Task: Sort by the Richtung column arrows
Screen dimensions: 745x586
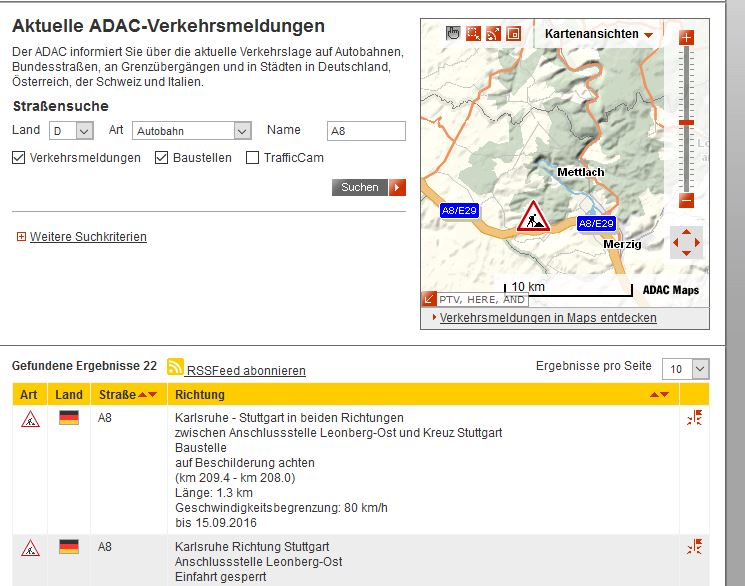Action: 659,394
